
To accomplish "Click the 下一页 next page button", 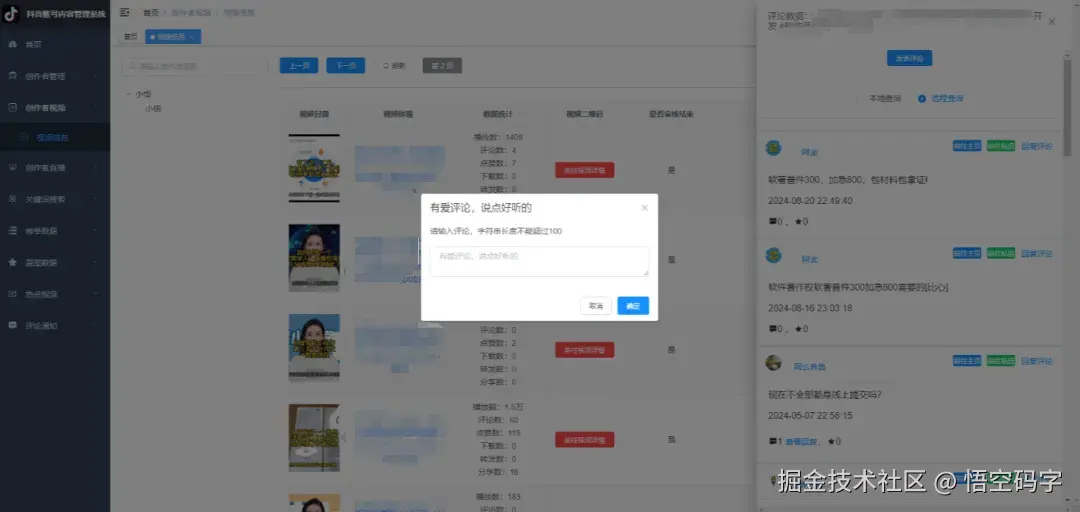I will coord(345,65).
